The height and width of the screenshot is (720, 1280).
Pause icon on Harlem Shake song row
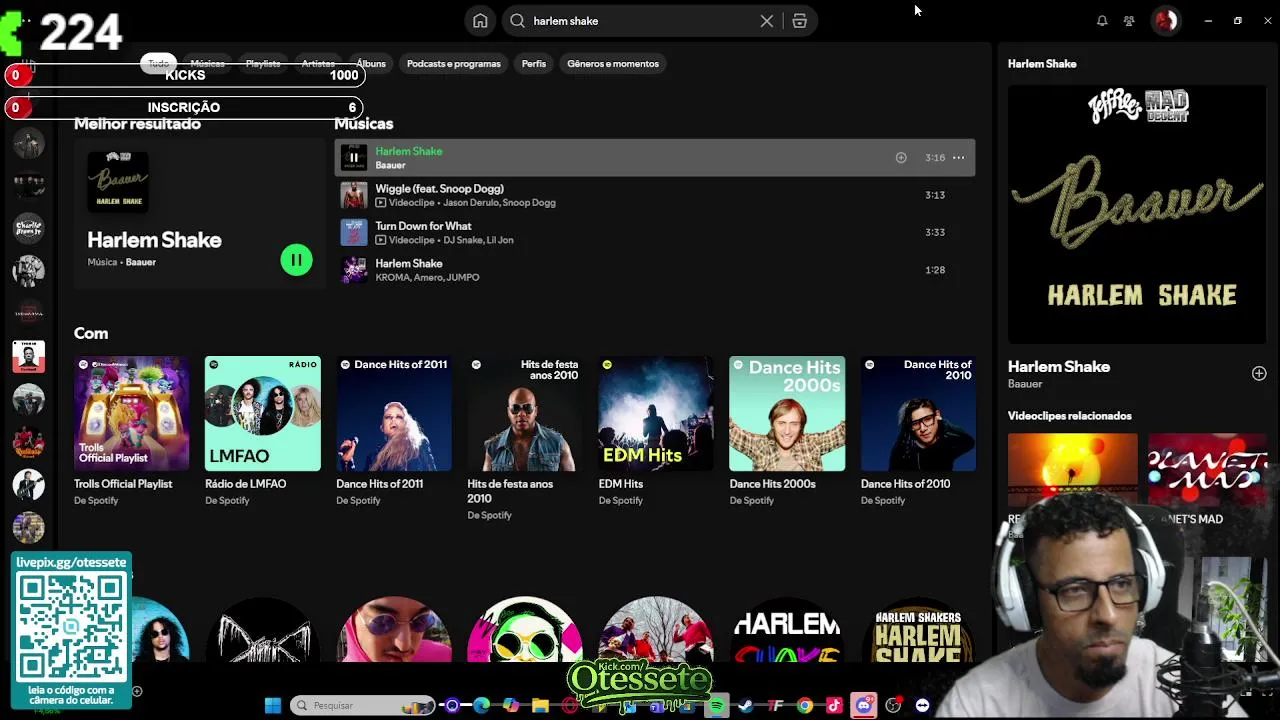(354, 157)
